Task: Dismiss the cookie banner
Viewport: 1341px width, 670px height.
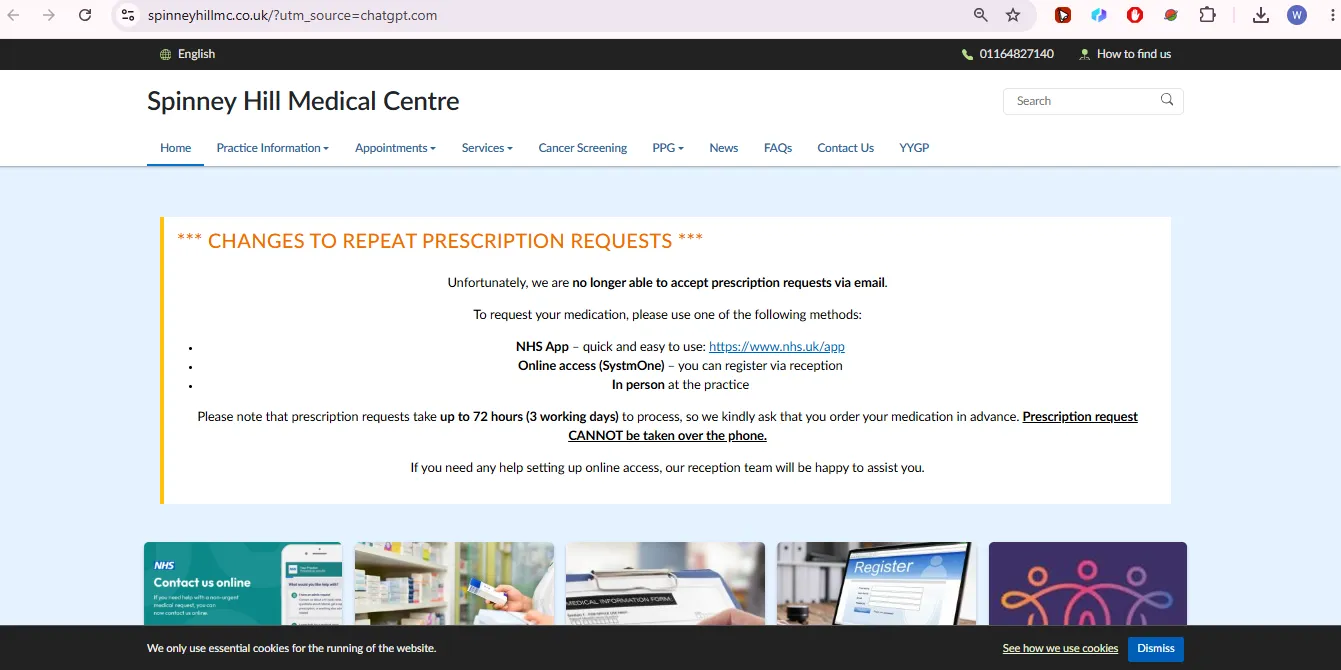Action: coord(1156,648)
